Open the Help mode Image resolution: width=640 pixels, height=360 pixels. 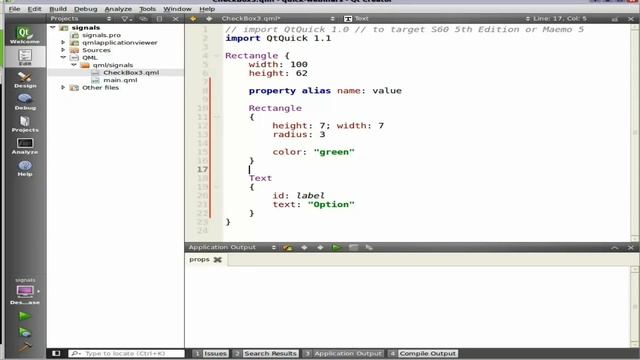point(25,168)
